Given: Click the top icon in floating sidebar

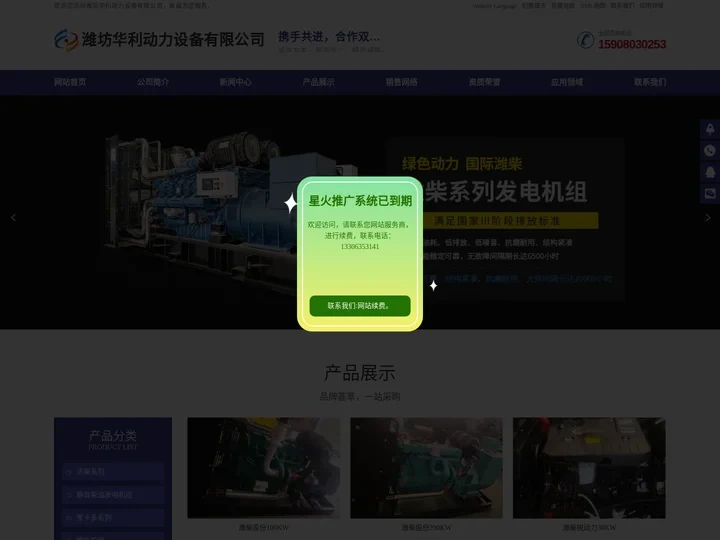Looking at the screenshot, I should (x=710, y=129).
